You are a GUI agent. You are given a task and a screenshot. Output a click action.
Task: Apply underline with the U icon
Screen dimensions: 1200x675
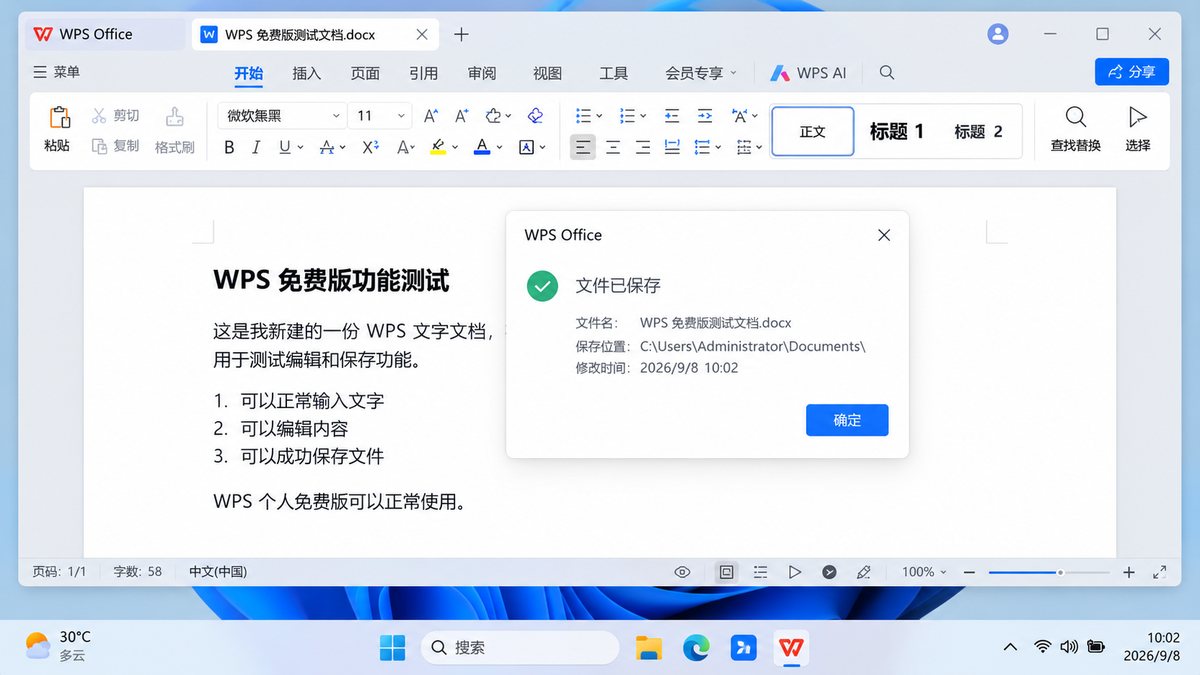tap(285, 147)
